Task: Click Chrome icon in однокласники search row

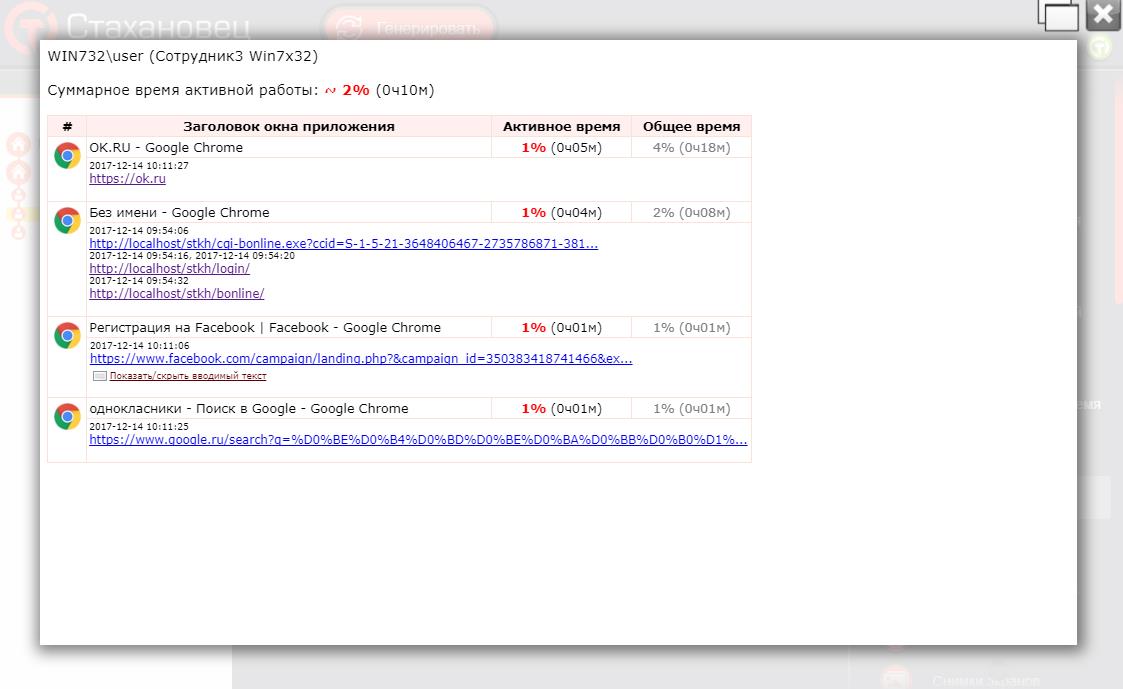Action: click(67, 416)
